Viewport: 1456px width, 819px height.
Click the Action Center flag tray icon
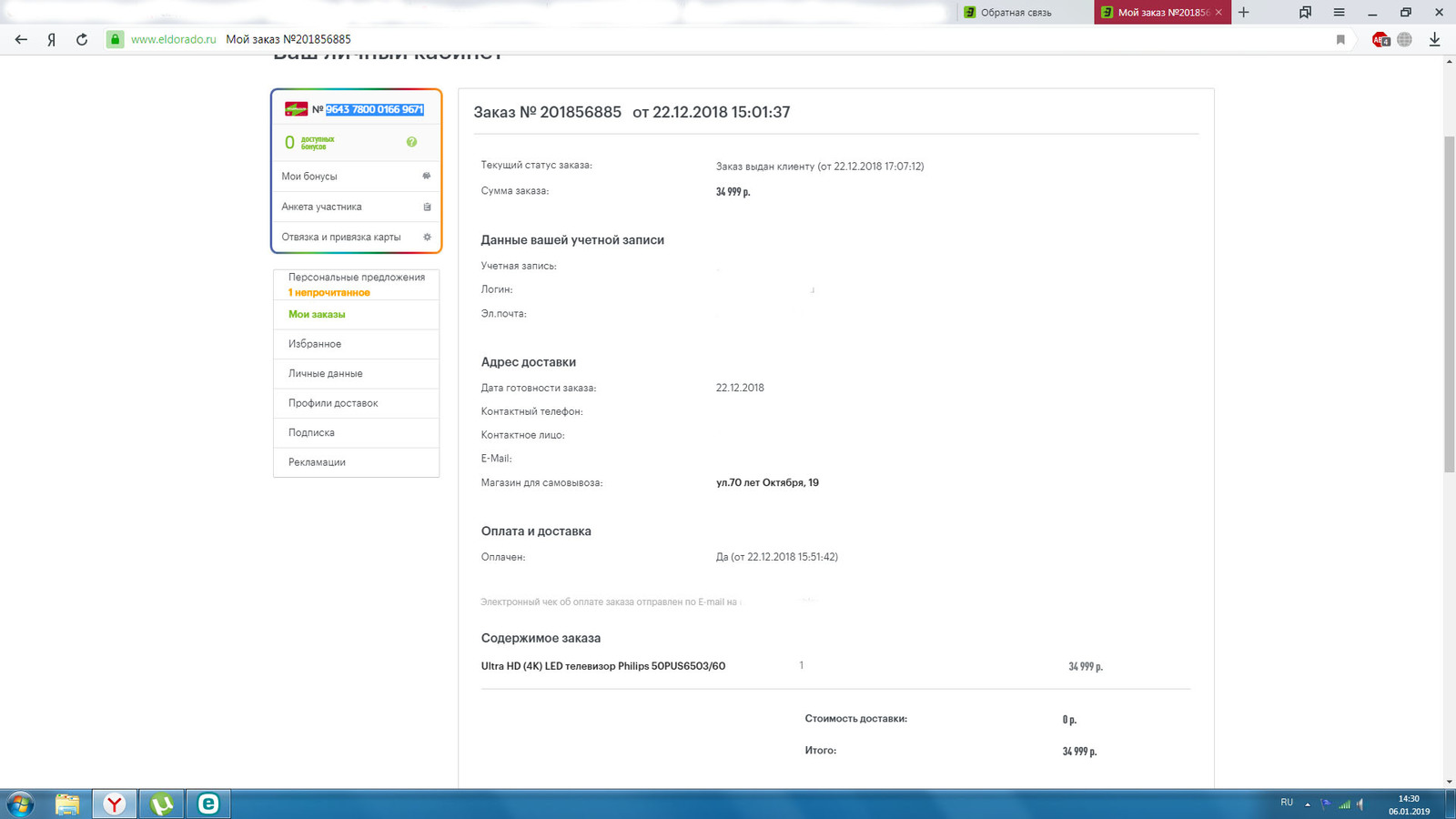pos(1326,804)
